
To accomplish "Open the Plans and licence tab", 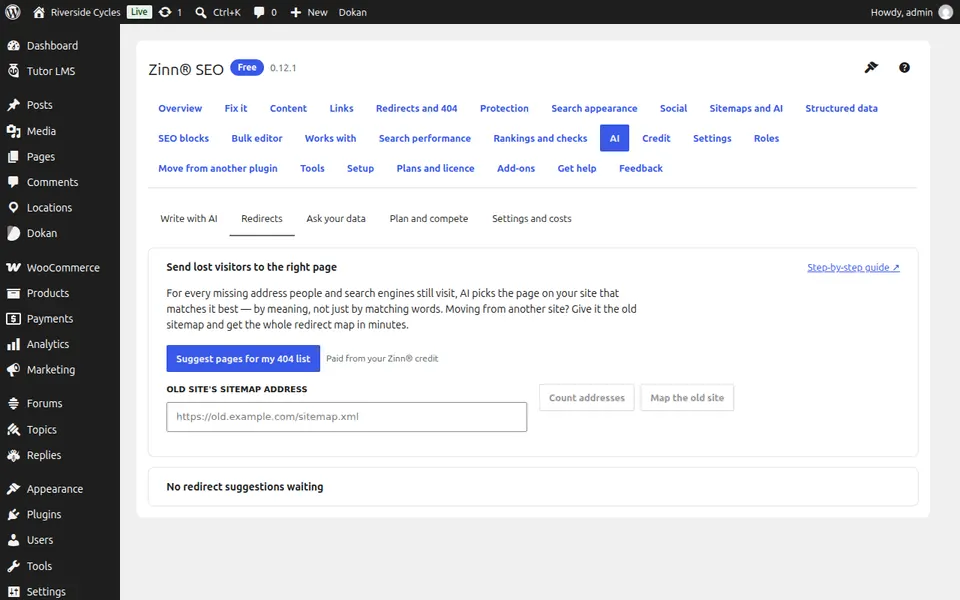I will [x=435, y=168].
